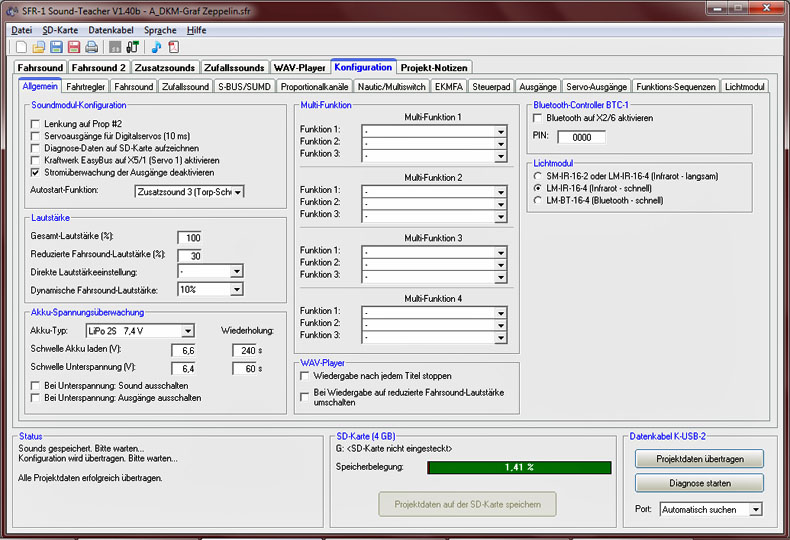Click the red floppy disk save-as icon

[73, 47]
